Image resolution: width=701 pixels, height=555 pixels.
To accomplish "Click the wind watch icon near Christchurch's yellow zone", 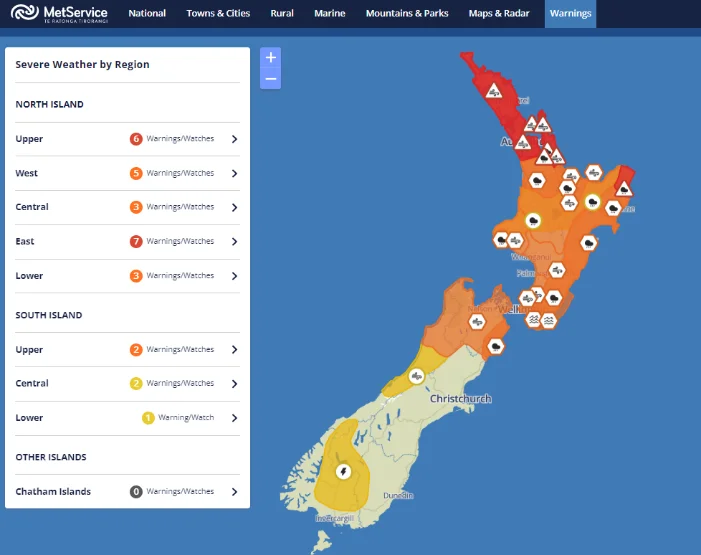I will tap(416, 376).
